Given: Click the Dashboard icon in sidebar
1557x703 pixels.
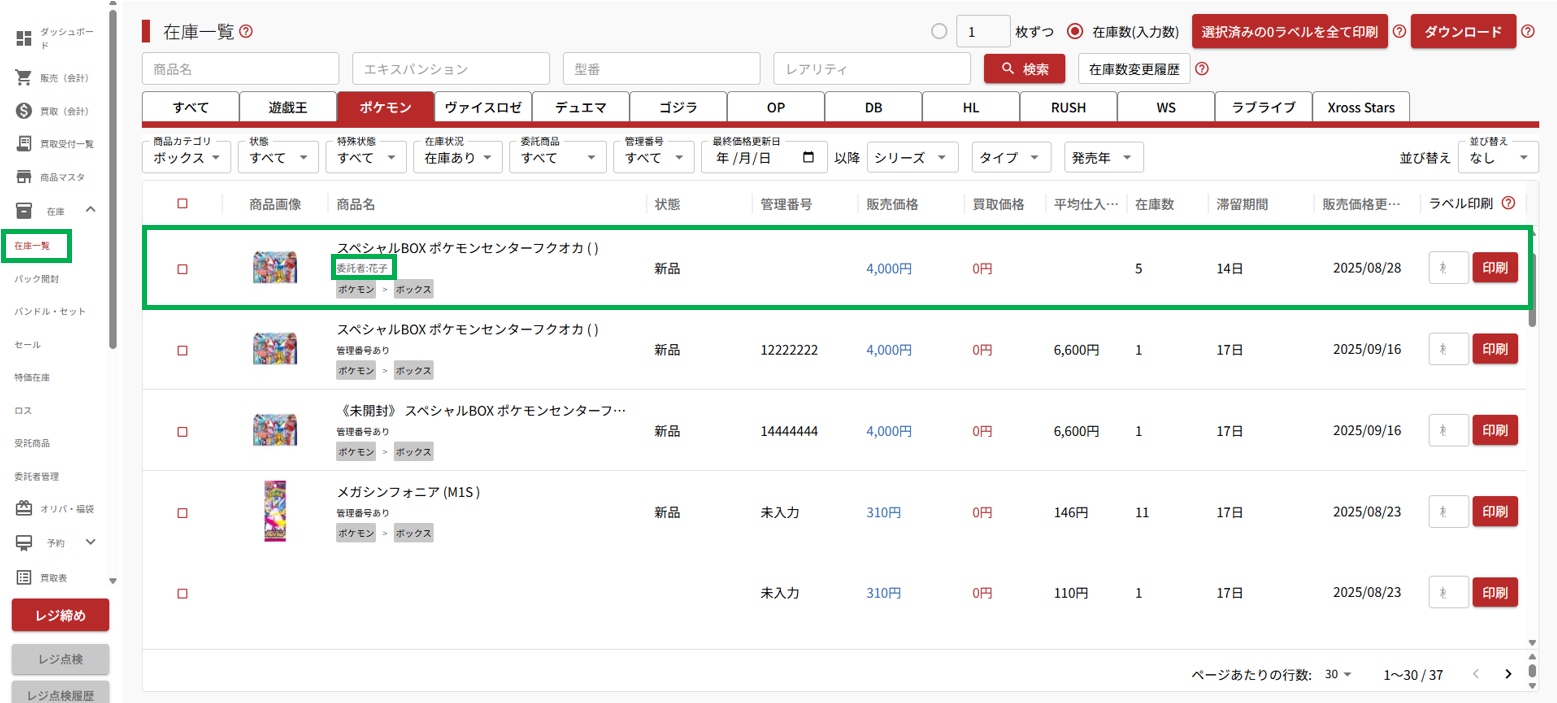Looking at the screenshot, I should pos(25,39).
